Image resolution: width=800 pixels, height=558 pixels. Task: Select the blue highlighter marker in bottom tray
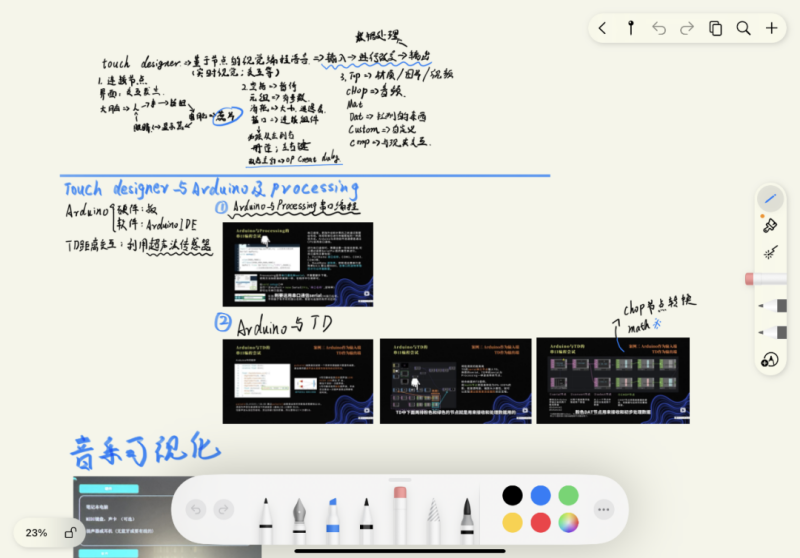click(x=332, y=515)
